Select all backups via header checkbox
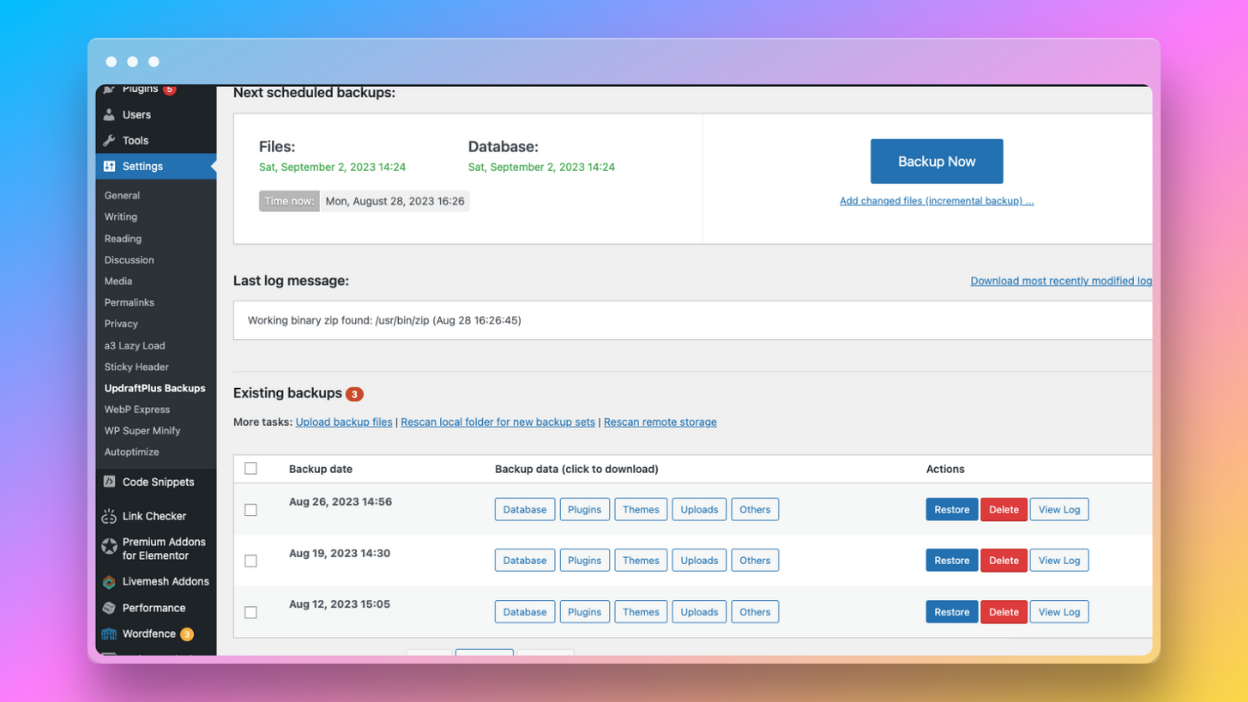The height and width of the screenshot is (702, 1248). point(250,467)
